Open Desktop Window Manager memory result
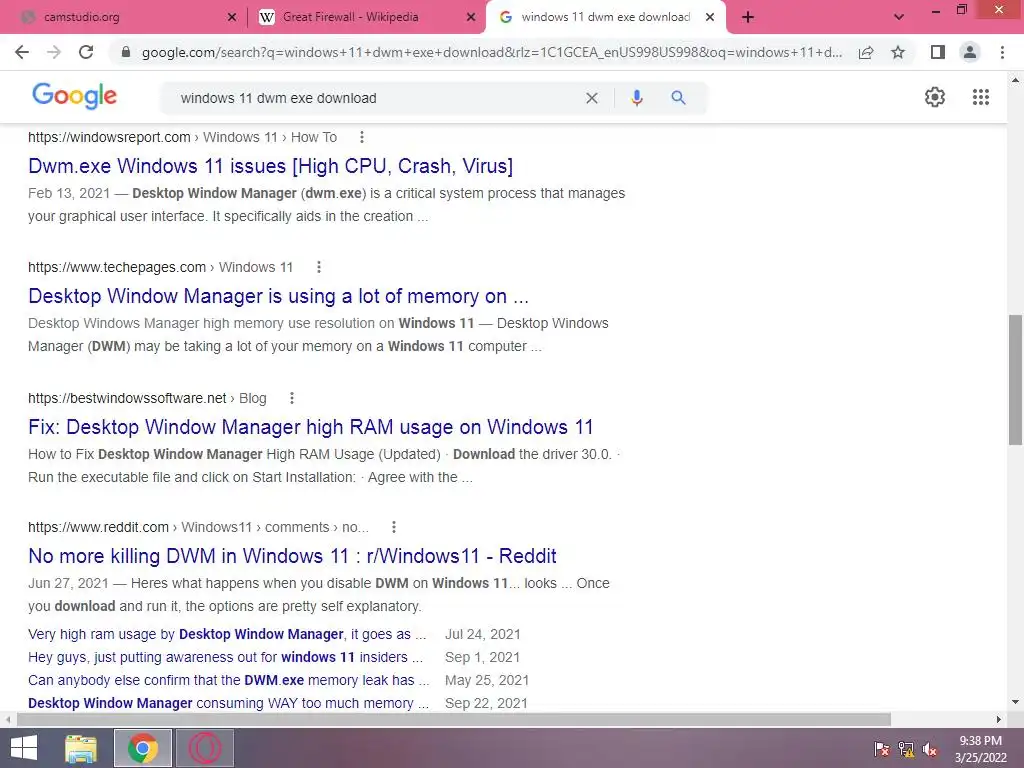The height and width of the screenshot is (768, 1024). point(278,296)
